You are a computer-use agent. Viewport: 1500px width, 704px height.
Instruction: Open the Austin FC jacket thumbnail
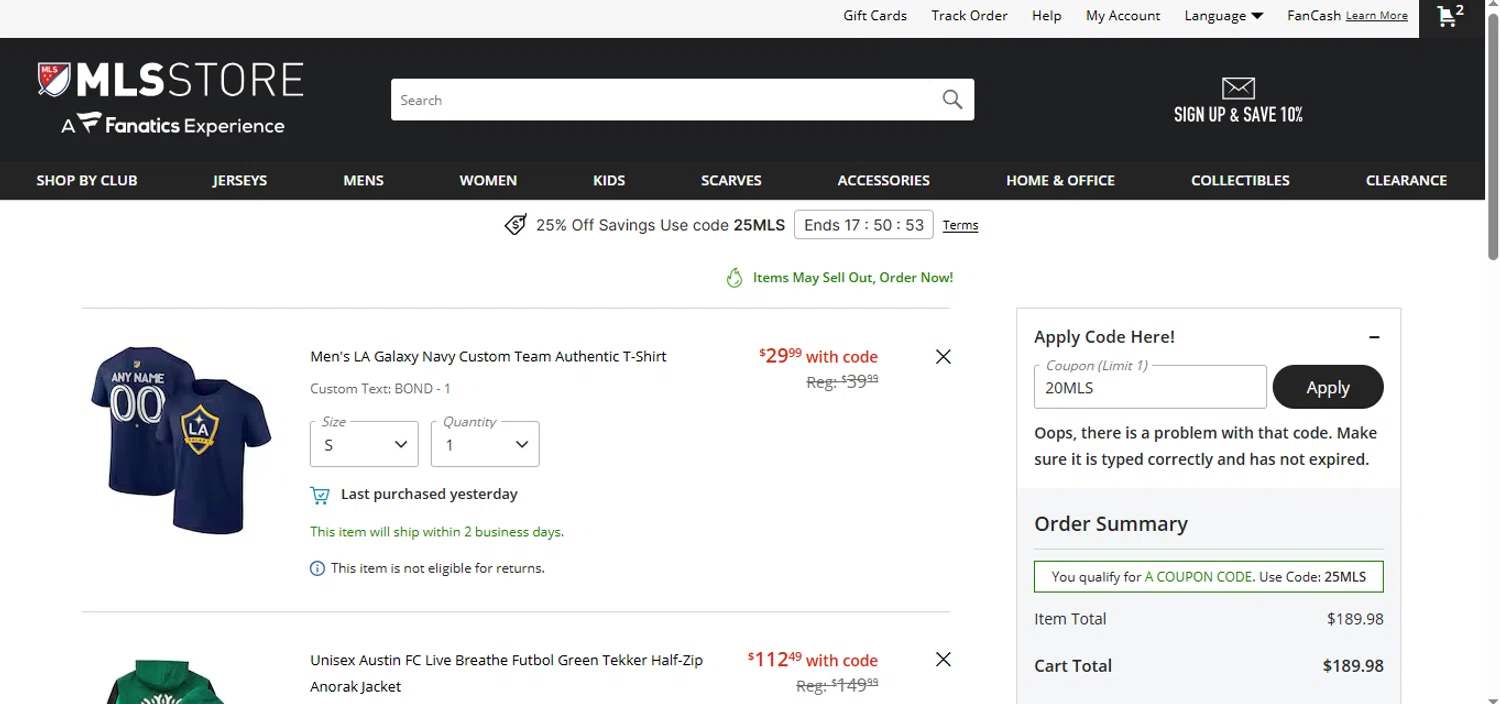(167, 681)
